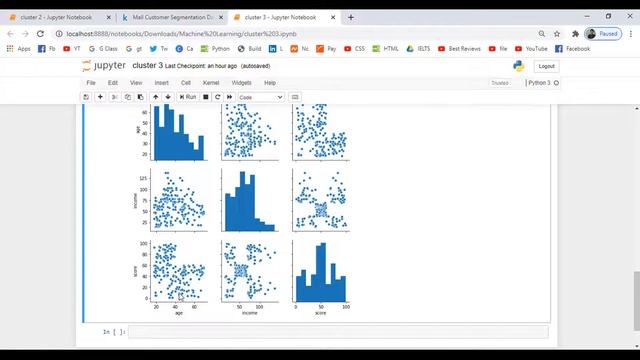Screen dimensions: 640x360
Task: Click the Trusted notebook indicator
Action: click(500, 83)
